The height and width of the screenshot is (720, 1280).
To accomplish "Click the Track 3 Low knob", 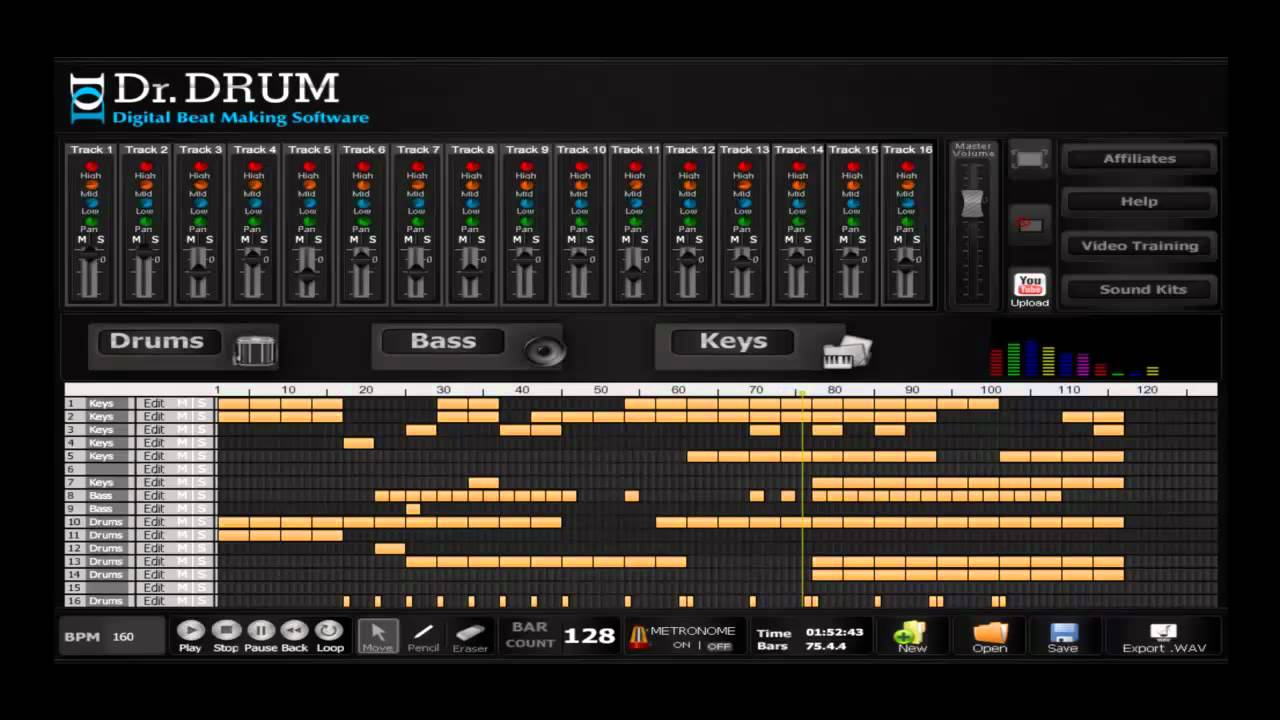I will (199, 202).
